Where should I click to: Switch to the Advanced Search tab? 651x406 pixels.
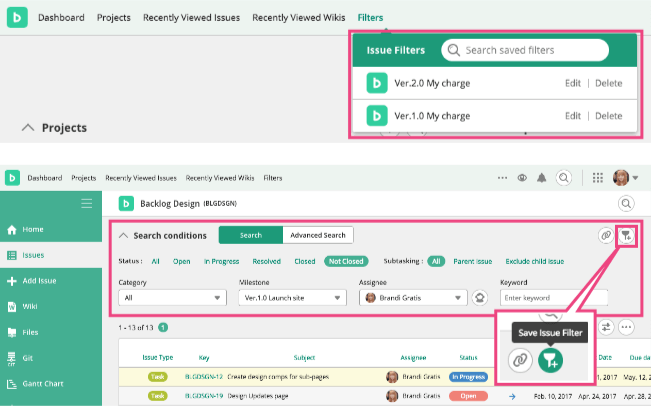coord(318,235)
